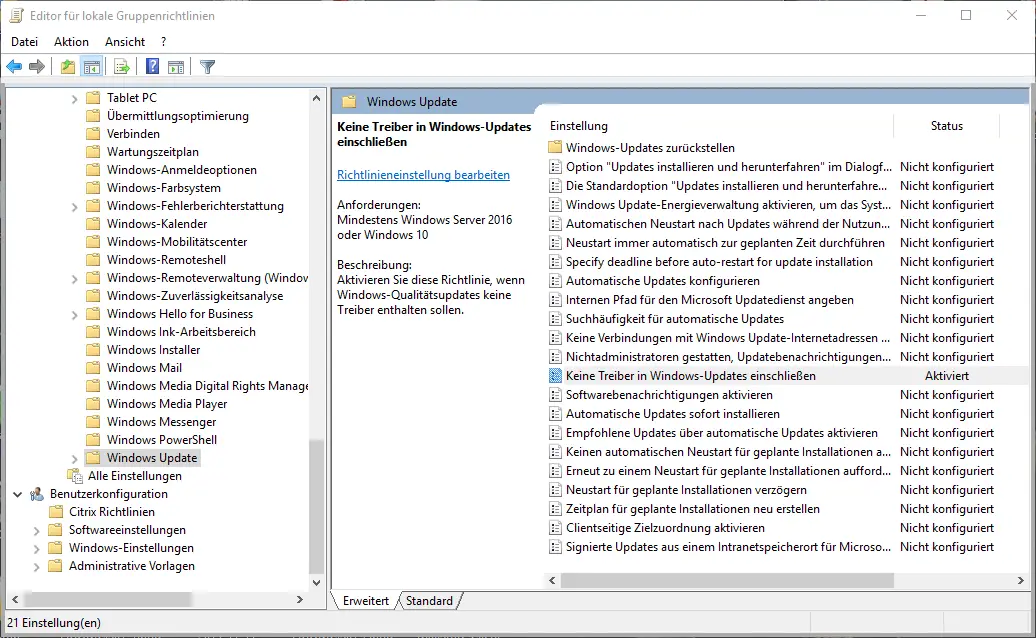Toggle the action pane toolbar icon
The height and width of the screenshot is (638, 1036).
point(176,66)
